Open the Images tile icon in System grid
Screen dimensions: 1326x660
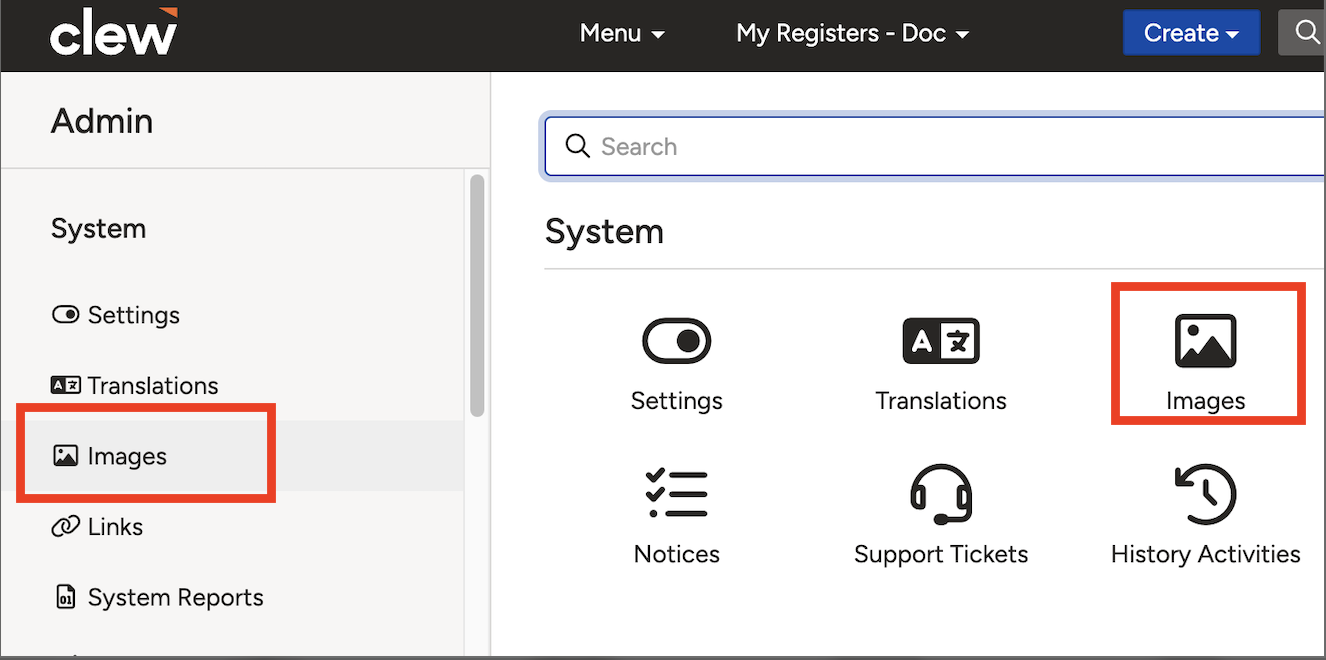(1205, 341)
